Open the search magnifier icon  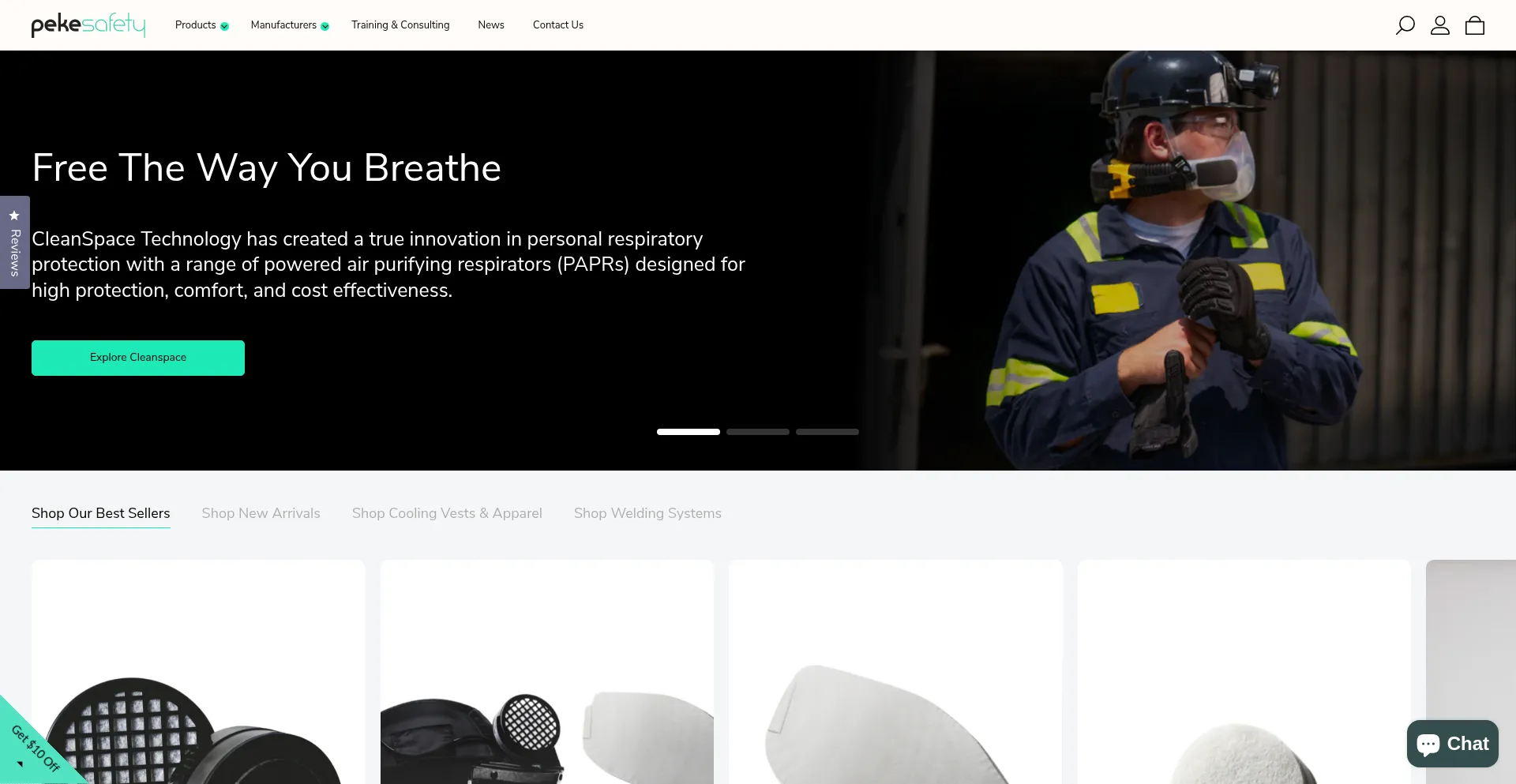(1405, 25)
